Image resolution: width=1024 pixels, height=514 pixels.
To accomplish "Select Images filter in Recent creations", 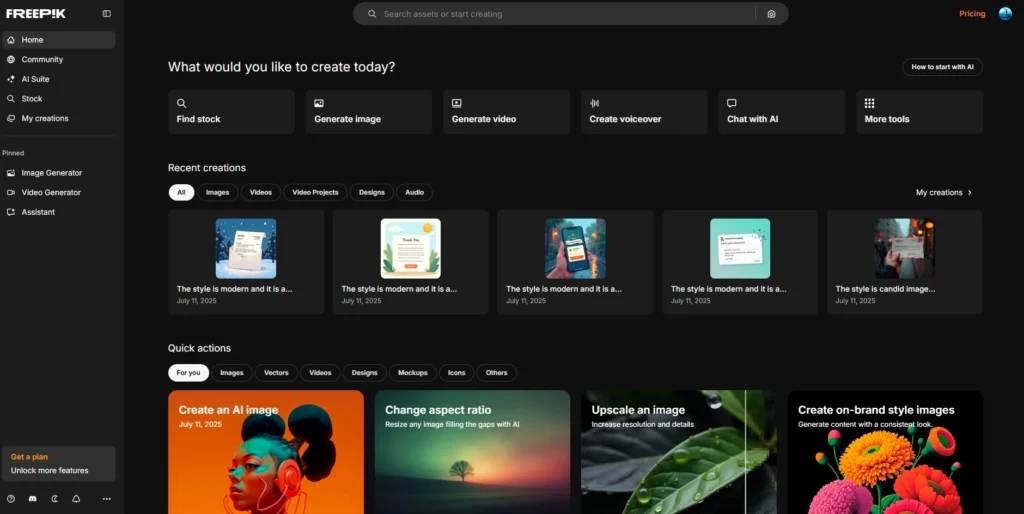I will tap(217, 193).
